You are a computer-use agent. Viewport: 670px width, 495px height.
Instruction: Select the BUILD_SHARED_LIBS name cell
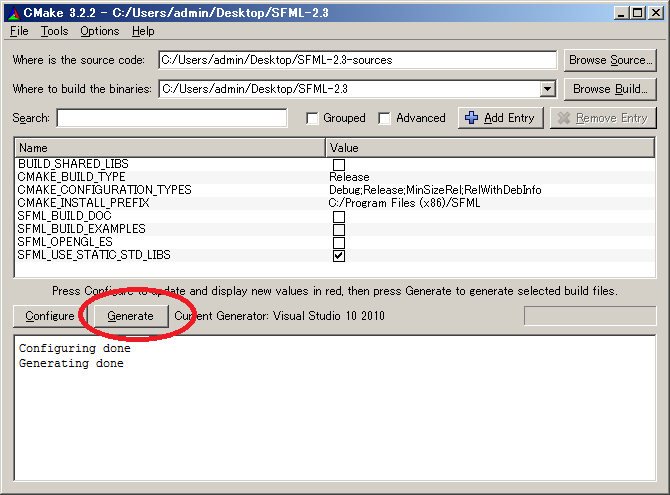[73, 164]
